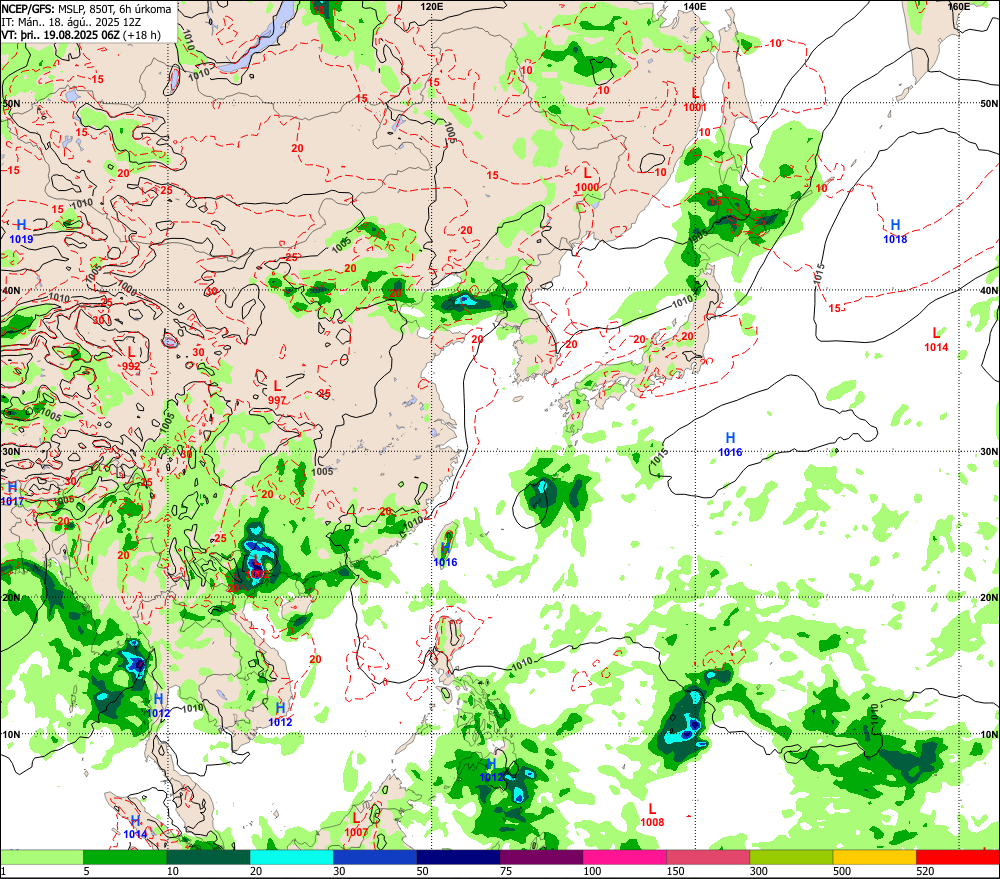The width and height of the screenshot is (1000, 879).
Task: Click the L 1002 low over heavy rain
Action: (256, 567)
